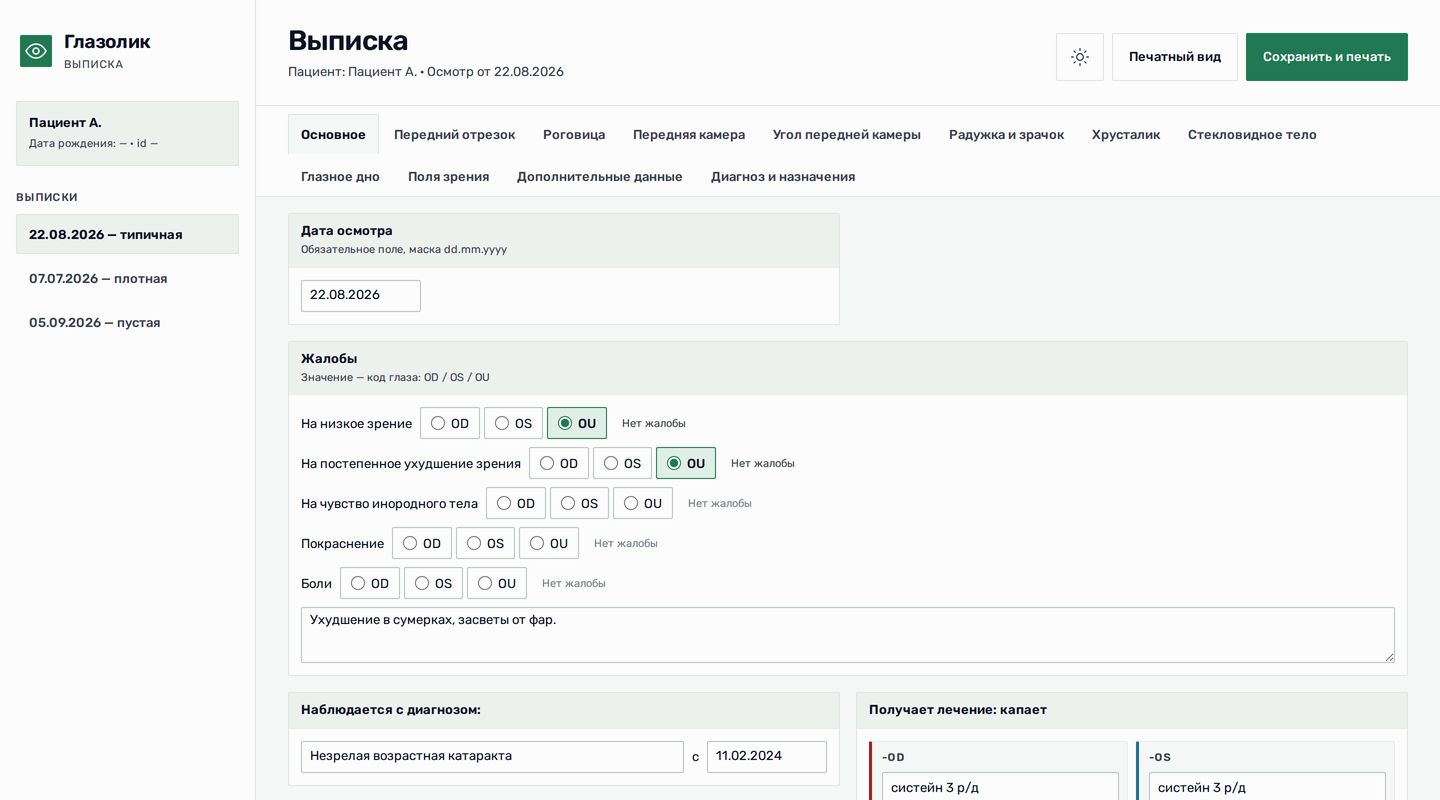This screenshot has width=1440, height=800.
Task: Click the Жалобы section header
Action: click(x=848, y=368)
